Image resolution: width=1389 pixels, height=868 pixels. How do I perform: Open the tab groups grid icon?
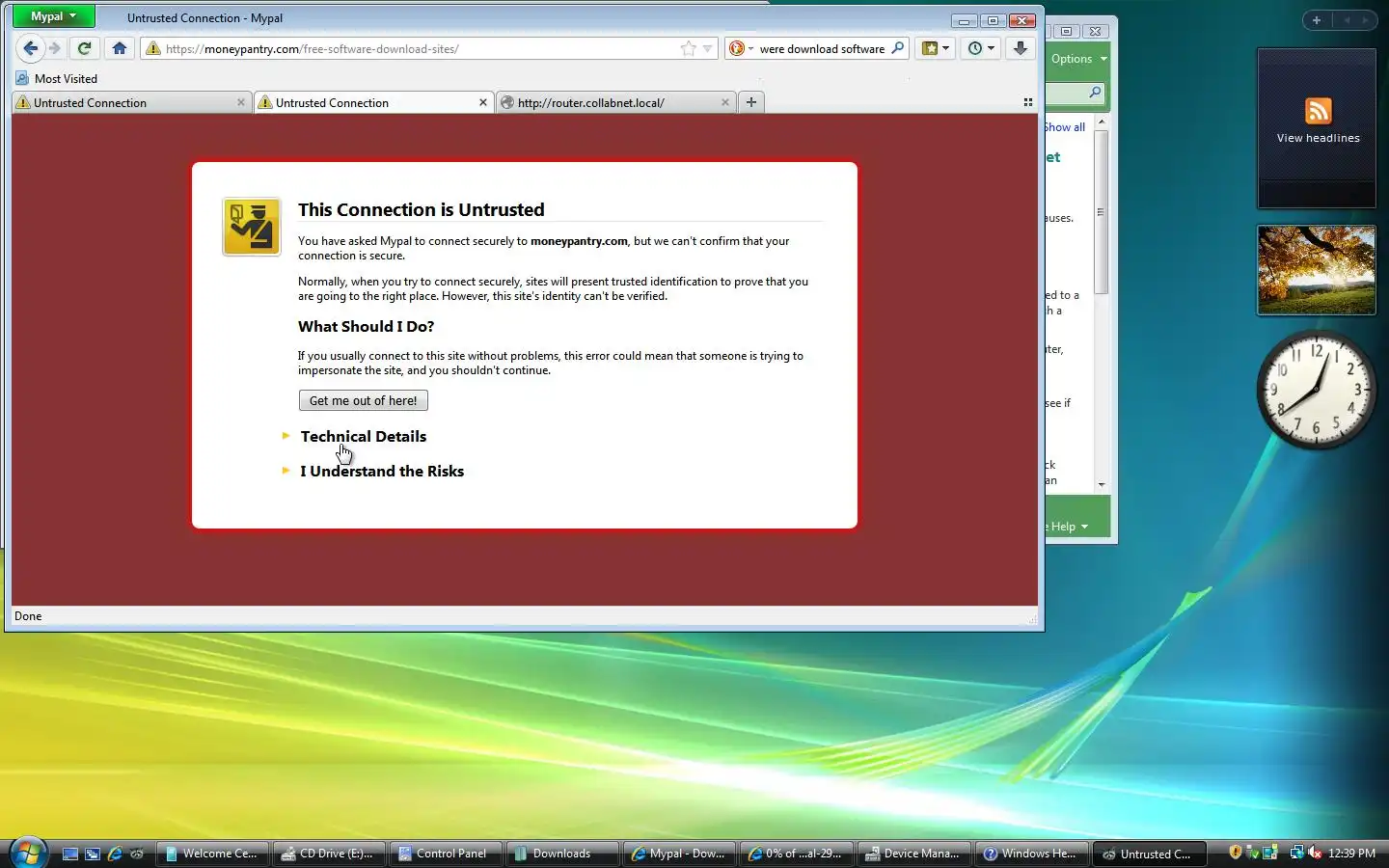[1028, 102]
